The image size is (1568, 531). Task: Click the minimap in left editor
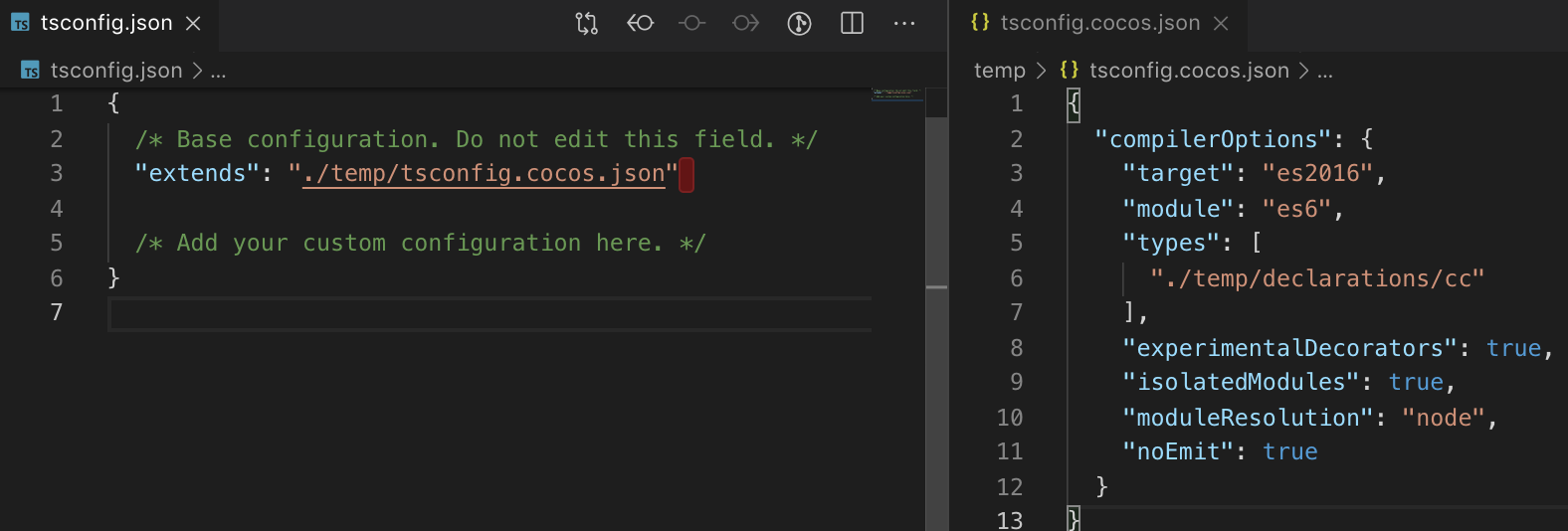click(896, 94)
